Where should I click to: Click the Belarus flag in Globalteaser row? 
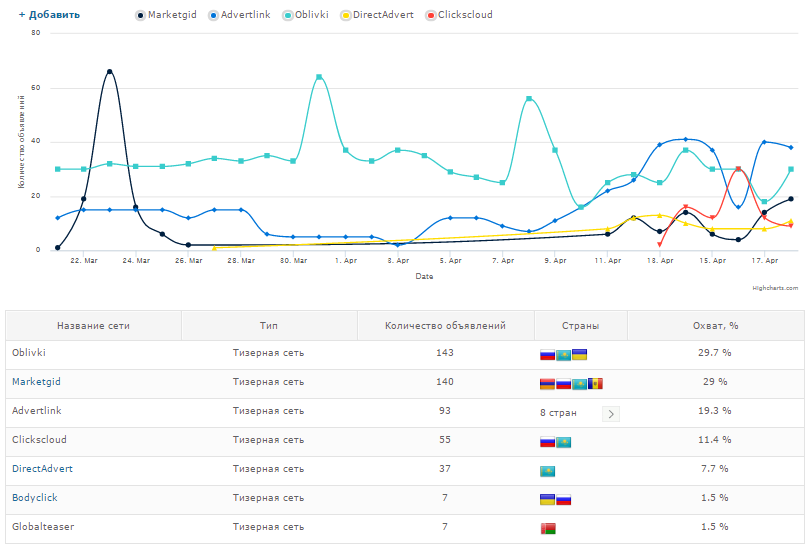[x=548, y=528]
